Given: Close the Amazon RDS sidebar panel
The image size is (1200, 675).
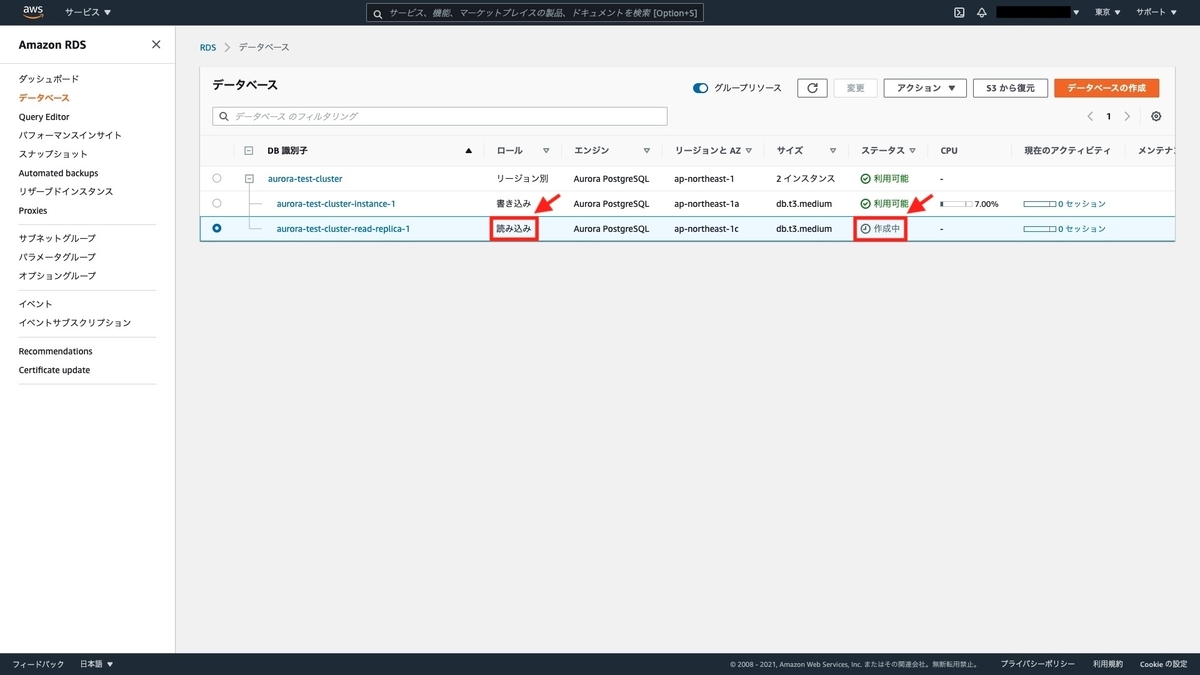Looking at the screenshot, I should tap(156, 45).
